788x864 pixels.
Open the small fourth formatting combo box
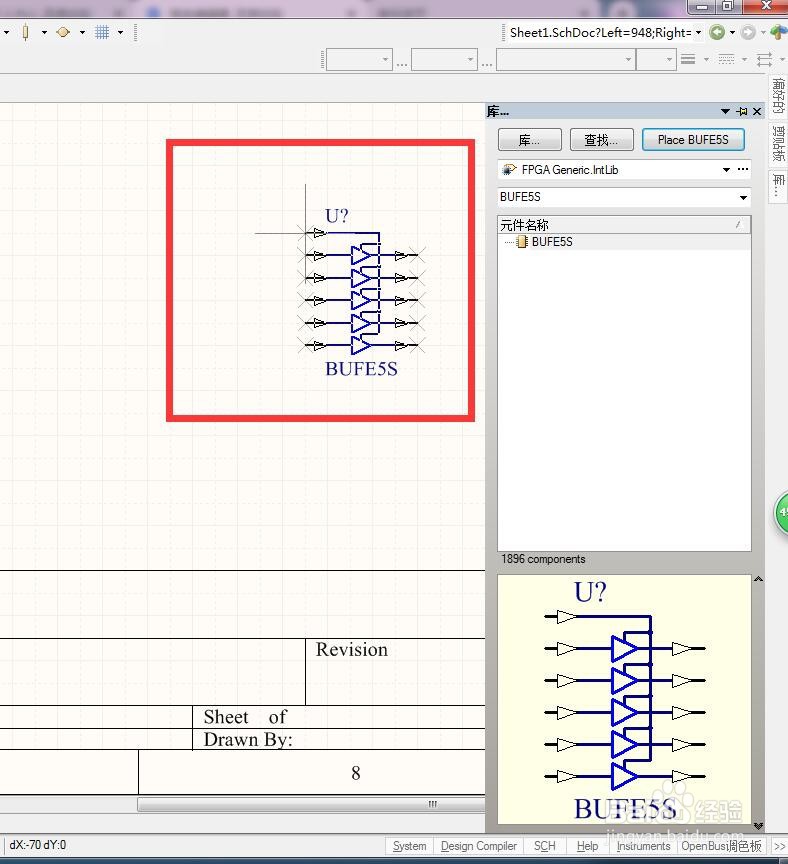[x=656, y=60]
